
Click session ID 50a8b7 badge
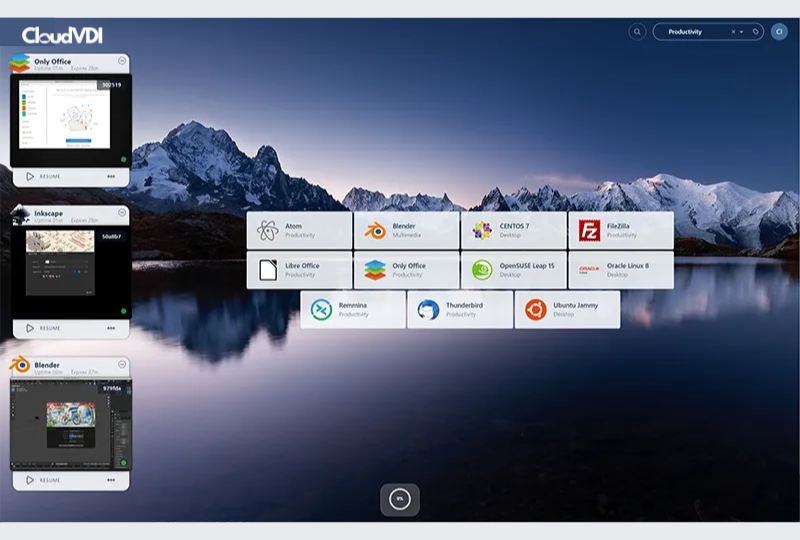[111, 236]
